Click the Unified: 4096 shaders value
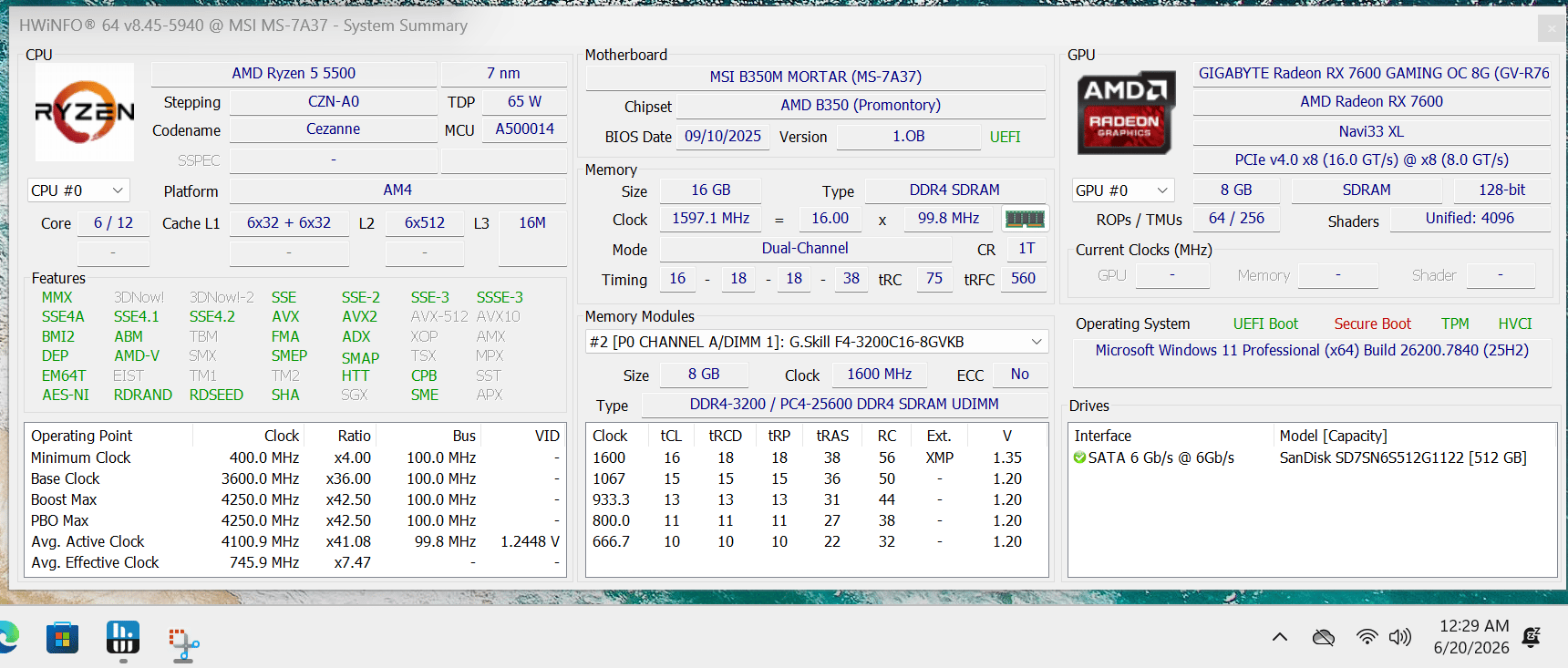The image size is (1568, 668). 1470,219
